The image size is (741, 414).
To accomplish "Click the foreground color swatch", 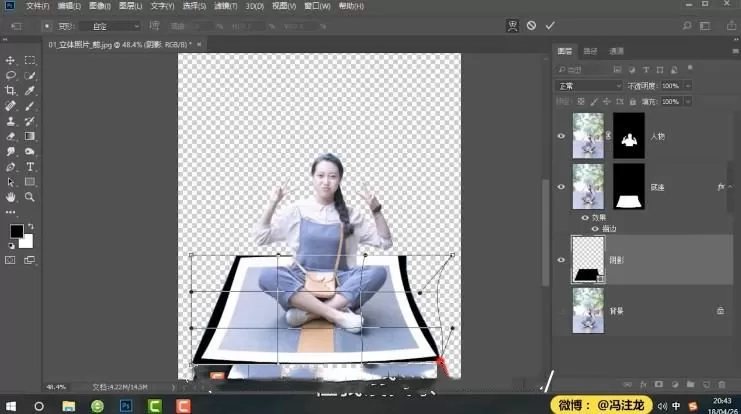I will 16,231.
